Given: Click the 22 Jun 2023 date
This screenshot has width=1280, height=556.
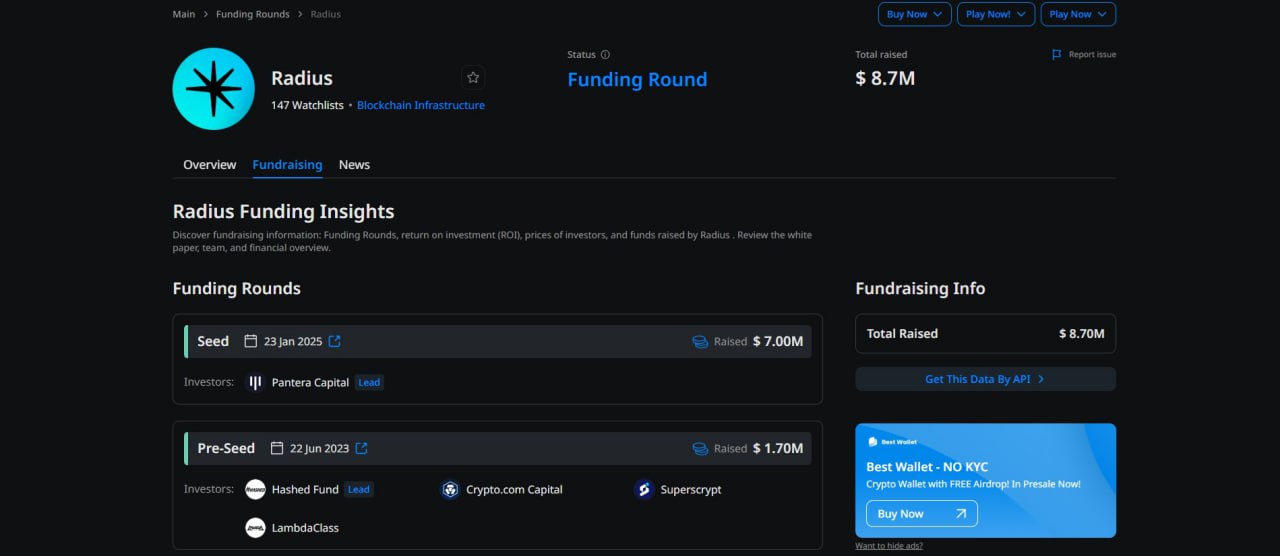Looking at the screenshot, I should tap(320, 448).
